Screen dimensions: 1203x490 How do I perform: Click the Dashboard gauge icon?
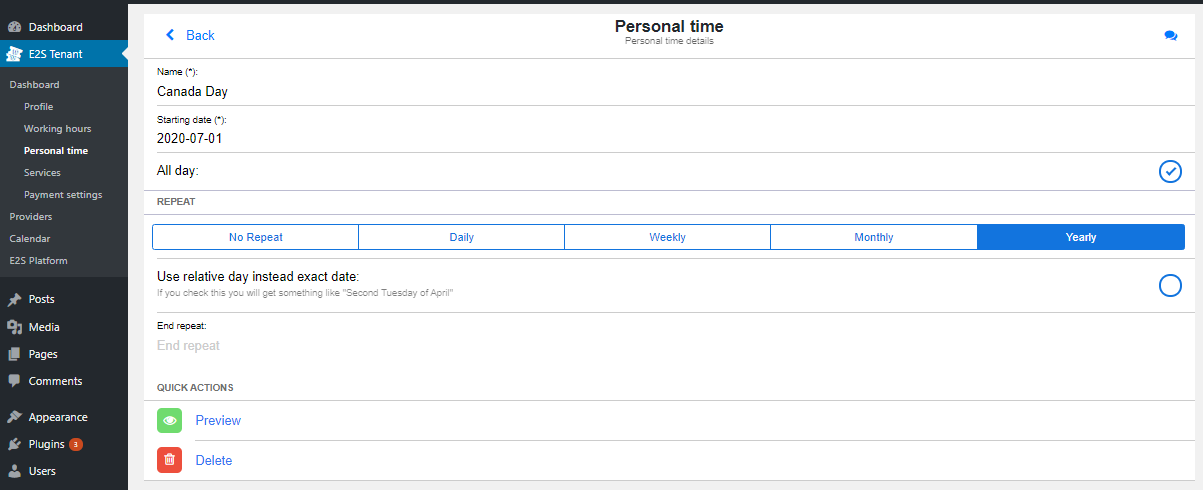coord(14,27)
